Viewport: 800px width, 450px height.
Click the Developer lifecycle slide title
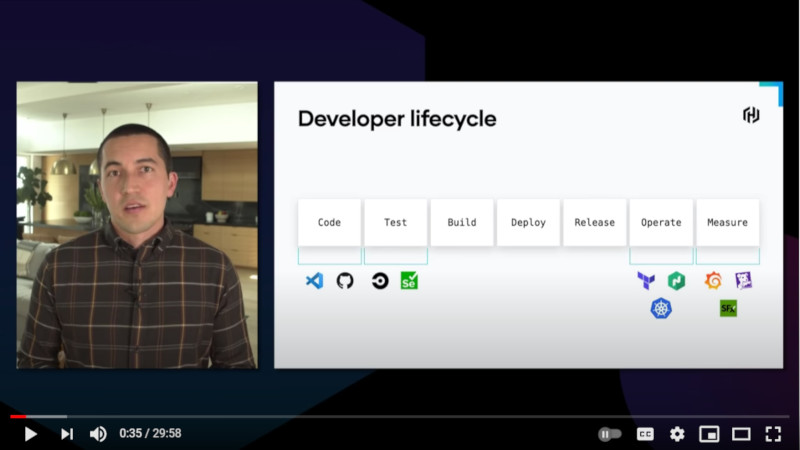tap(397, 119)
